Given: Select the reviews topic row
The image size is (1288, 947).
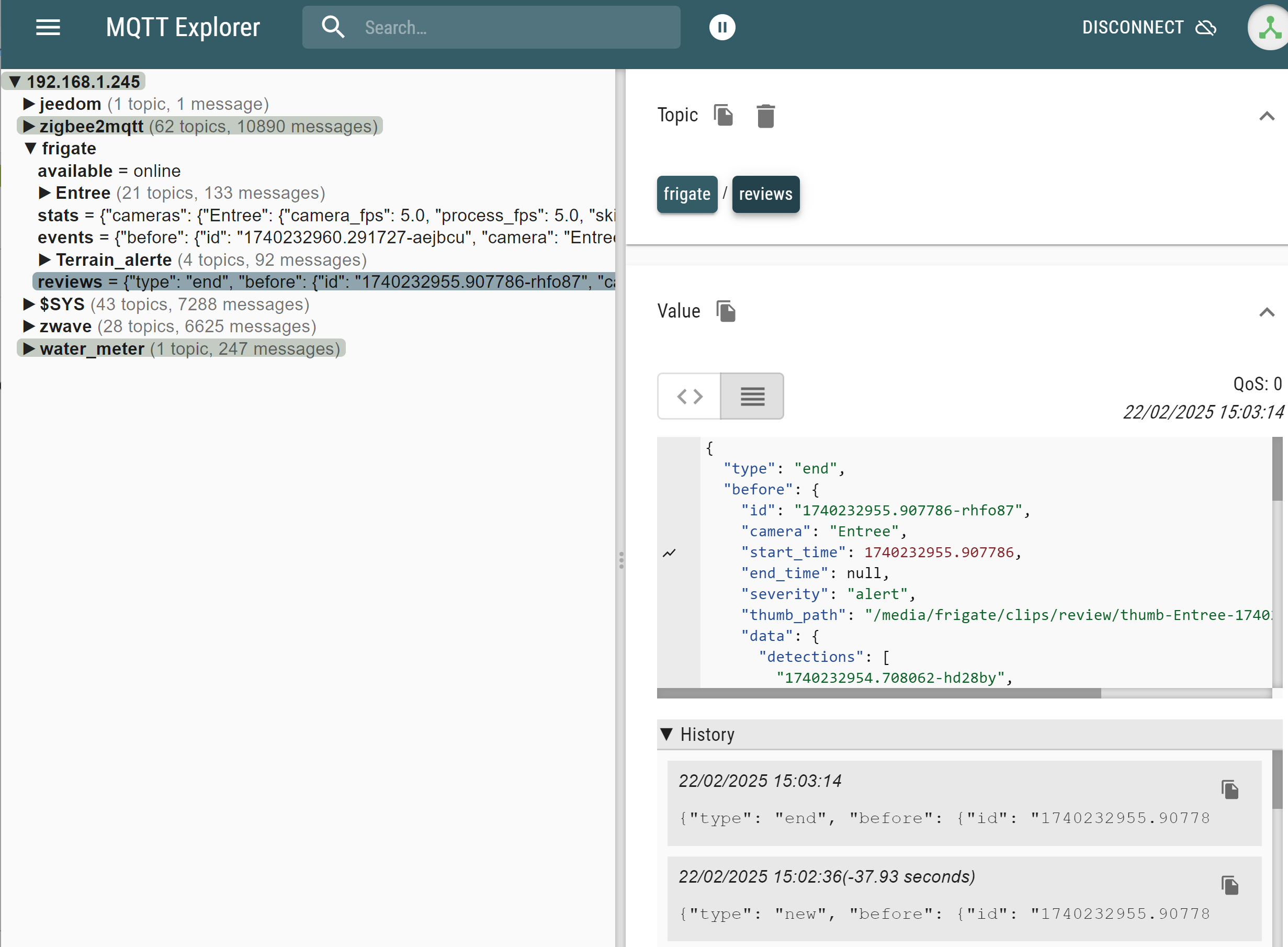Looking at the screenshot, I should [324, 282].
